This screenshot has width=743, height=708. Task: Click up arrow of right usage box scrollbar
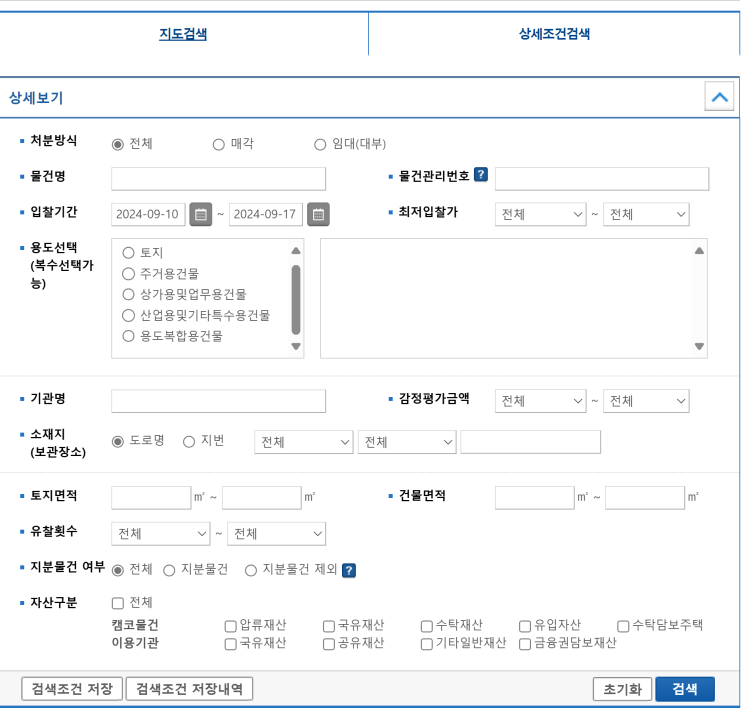[699, 251]
